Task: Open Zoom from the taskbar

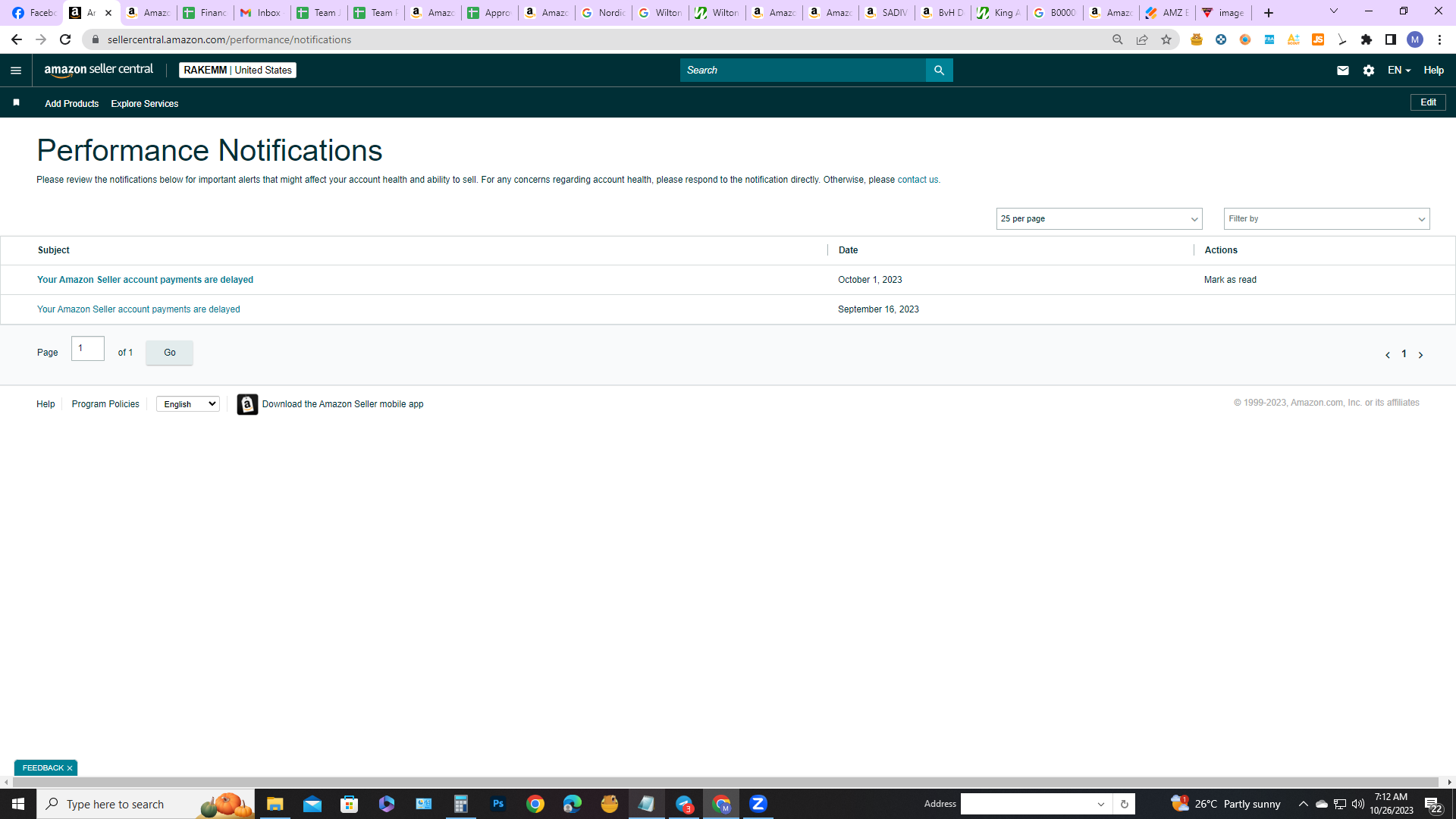Action: pyautogui.click(x=758, y=804)
